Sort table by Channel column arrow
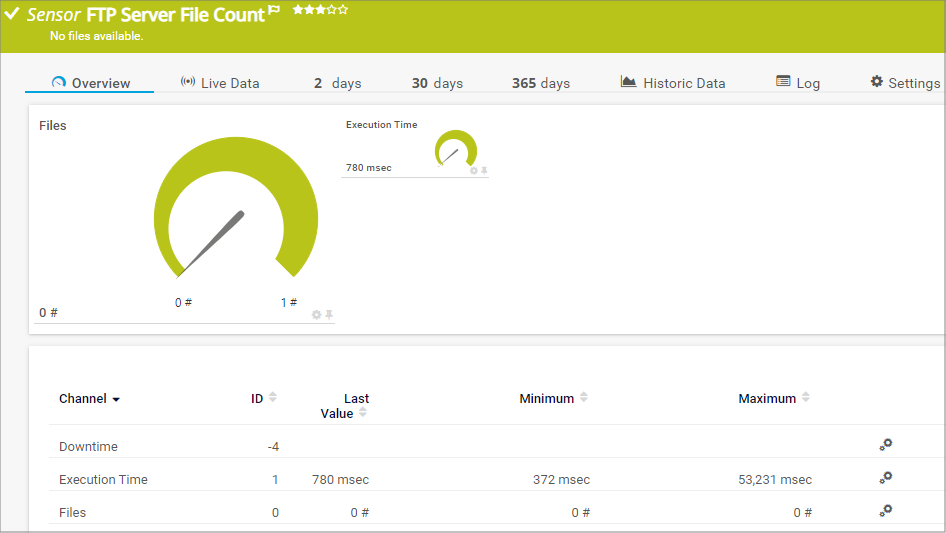The width and height of the screenshot is (946, 533). tap(116, 399)
